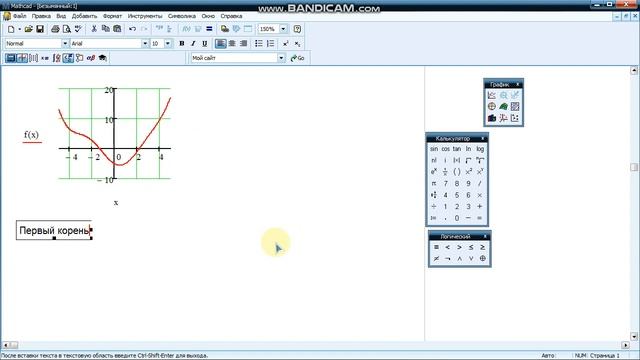Click the Go button
This screenshot has height=360, width=640.
298,58
